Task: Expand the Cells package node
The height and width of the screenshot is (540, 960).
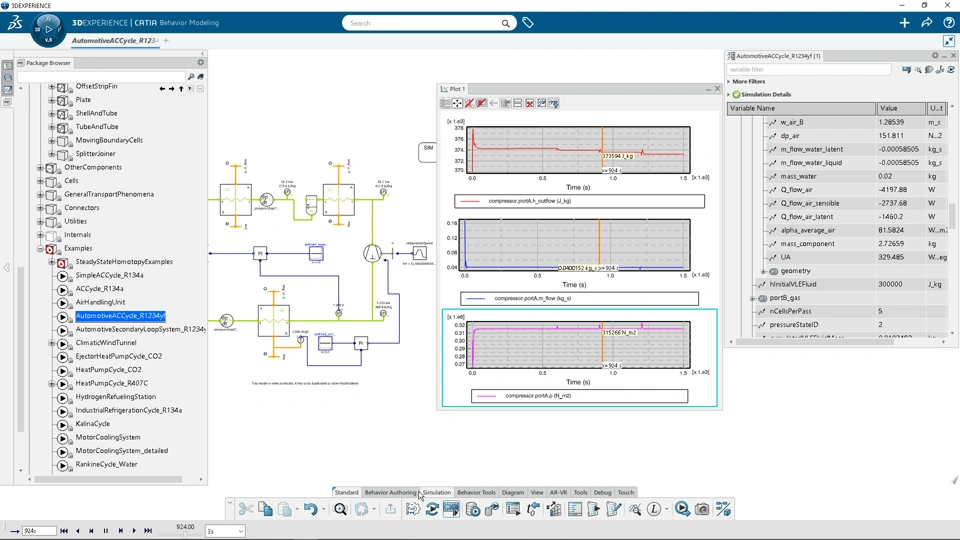Action: pyautogui.click(x=40, y=181)
